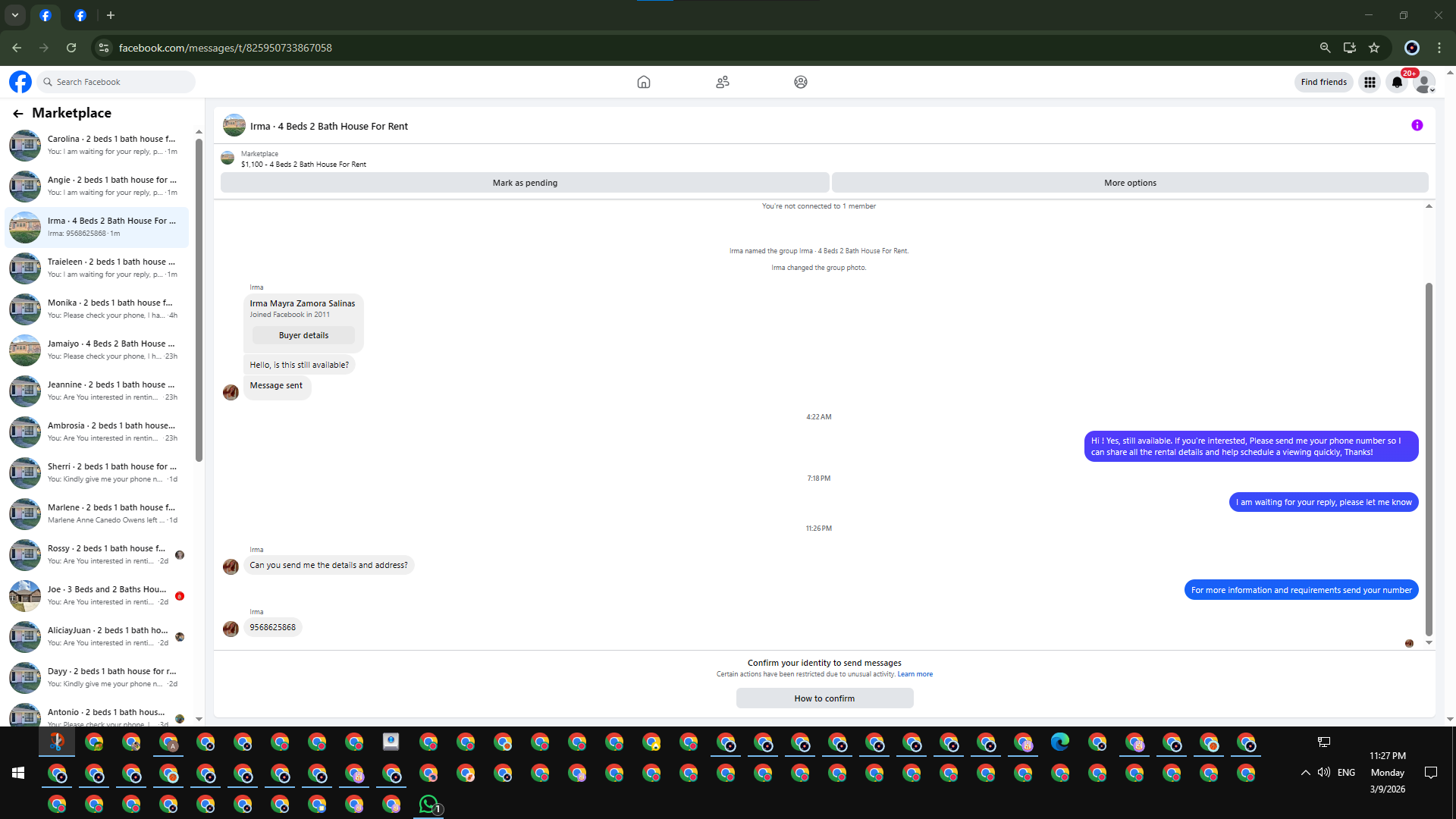Open the Home feed icon
This screenshot has width=1456, height=819.
pyautogui.click(x=643, y=82)
